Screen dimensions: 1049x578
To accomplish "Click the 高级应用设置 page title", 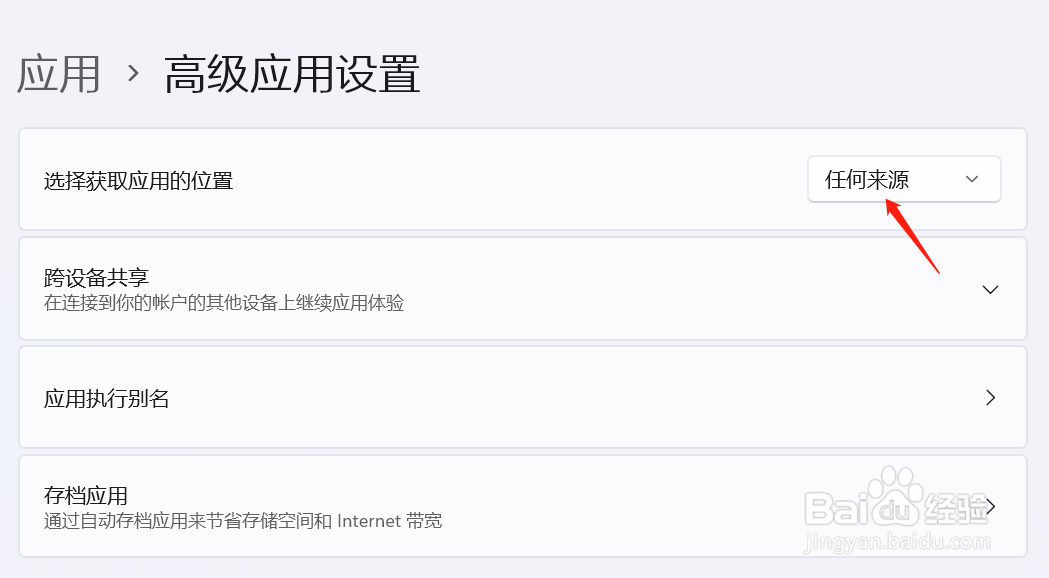I will tap(292, 74).
